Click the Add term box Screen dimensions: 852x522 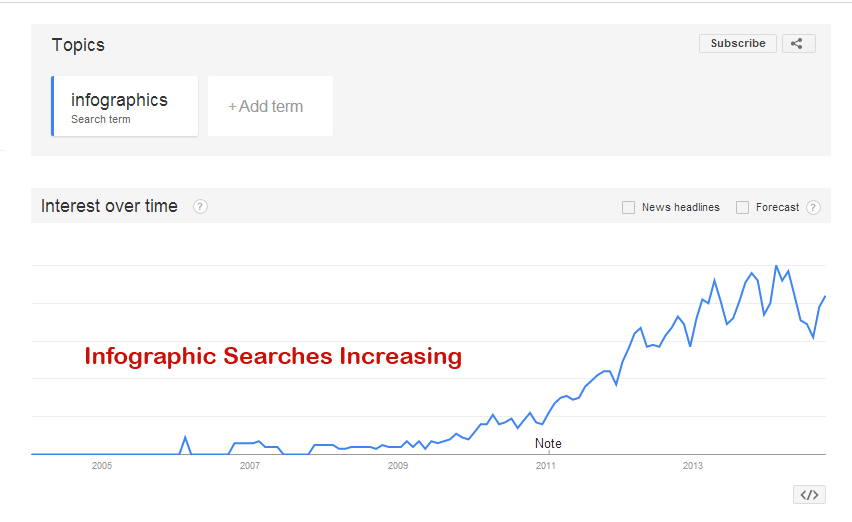pos(270,106)
